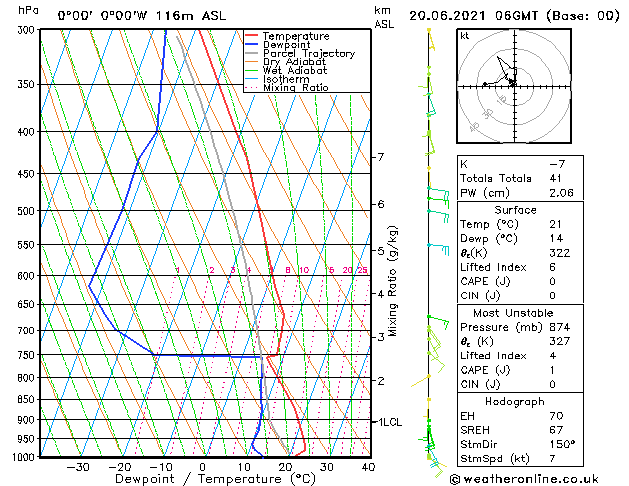This screenshot has height=486, width=629.
Task: Click the 'Most Unstable' section heading
Action: 513,313
